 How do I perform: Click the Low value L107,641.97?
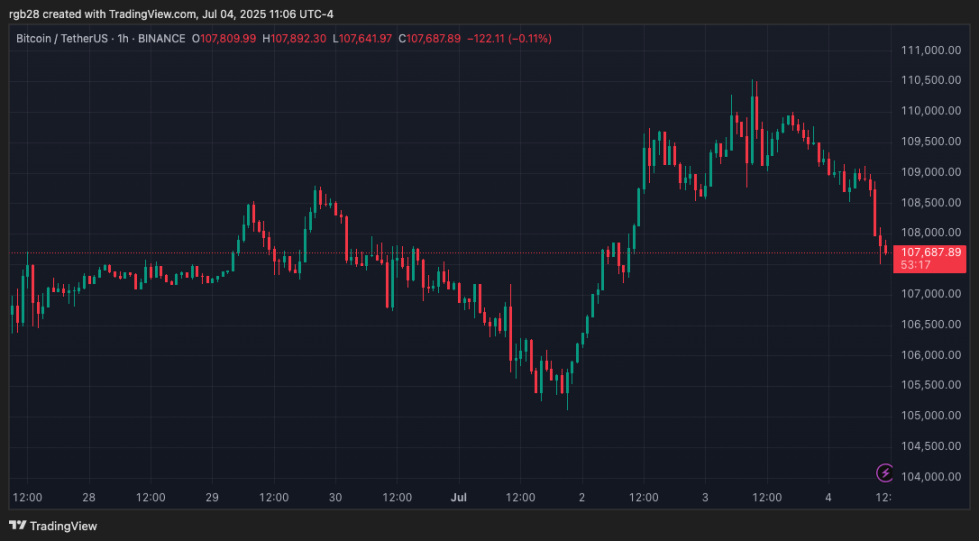pyautogui.click(x=364, y=38)
